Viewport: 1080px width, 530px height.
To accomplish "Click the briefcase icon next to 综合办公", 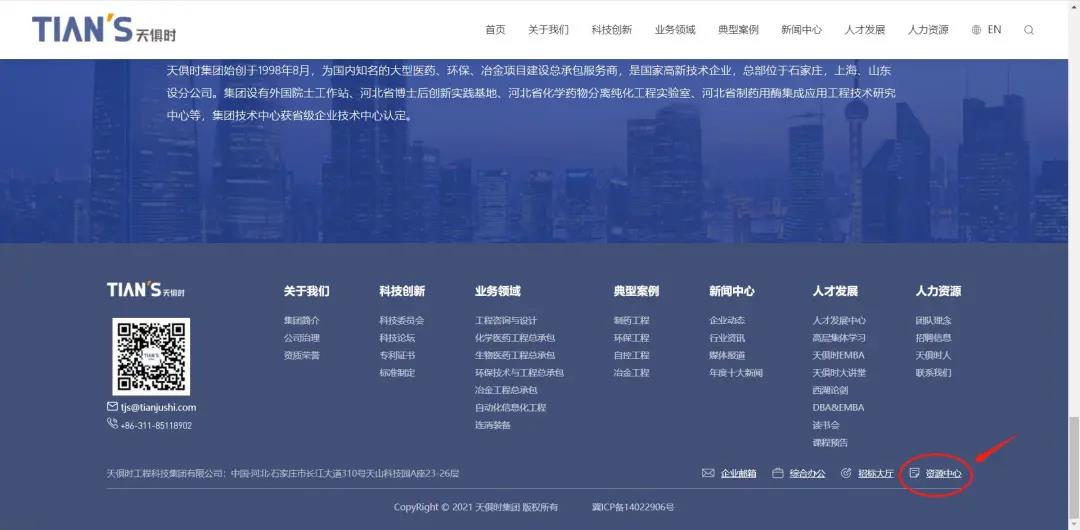I will (778, 473).
